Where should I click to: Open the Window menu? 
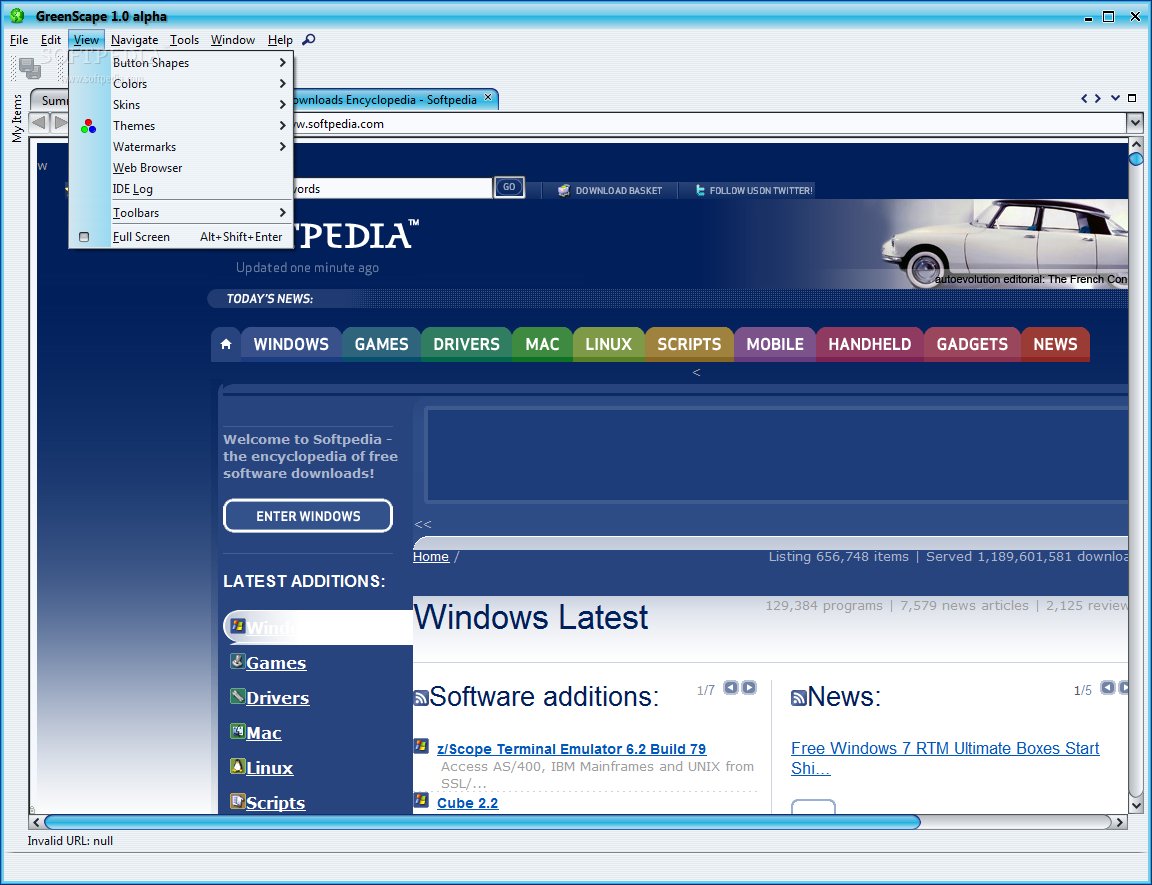point(233,40)
